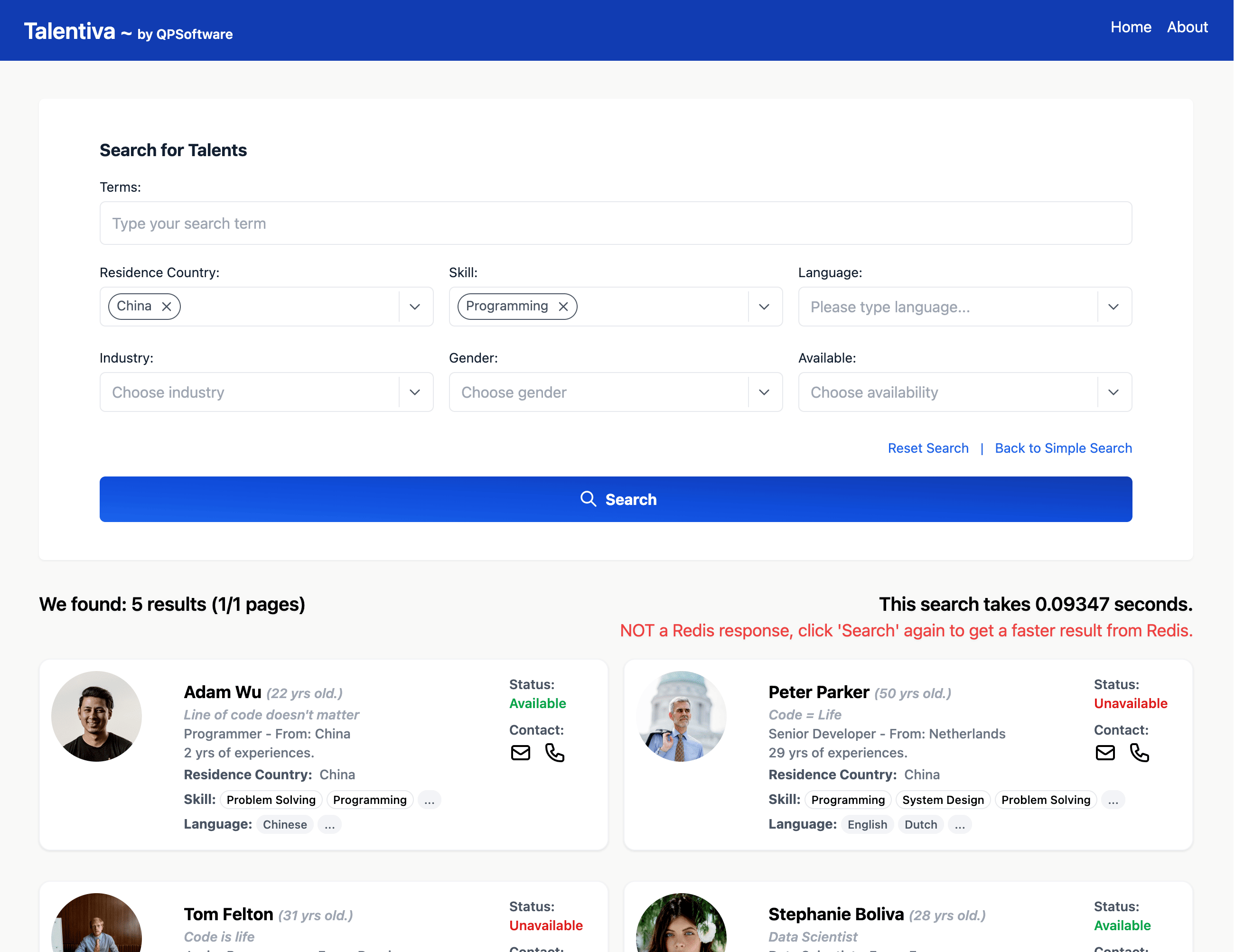The image size is (1235, 952).
Task: Go to the Home nav item
Action: (x=1131, y=27)
